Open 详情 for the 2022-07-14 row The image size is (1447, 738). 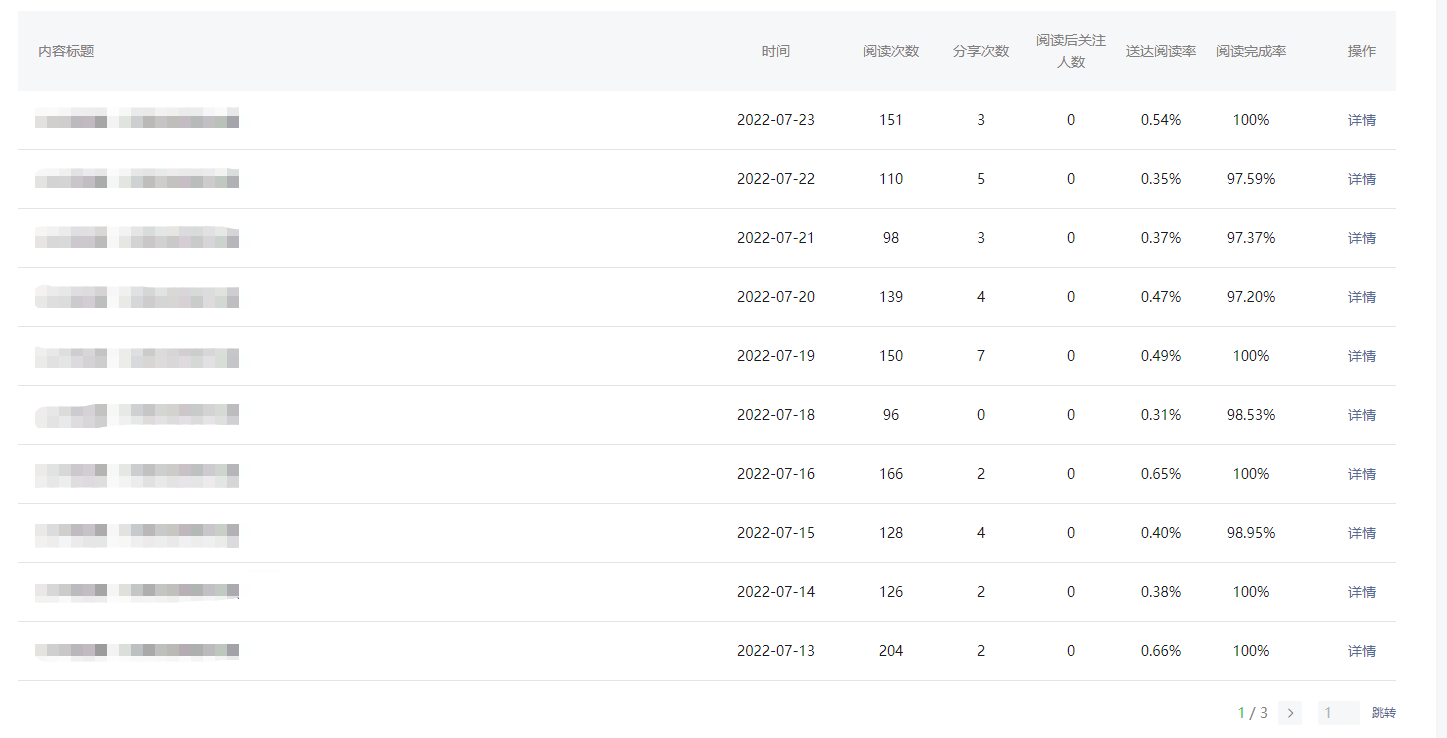1361,592
